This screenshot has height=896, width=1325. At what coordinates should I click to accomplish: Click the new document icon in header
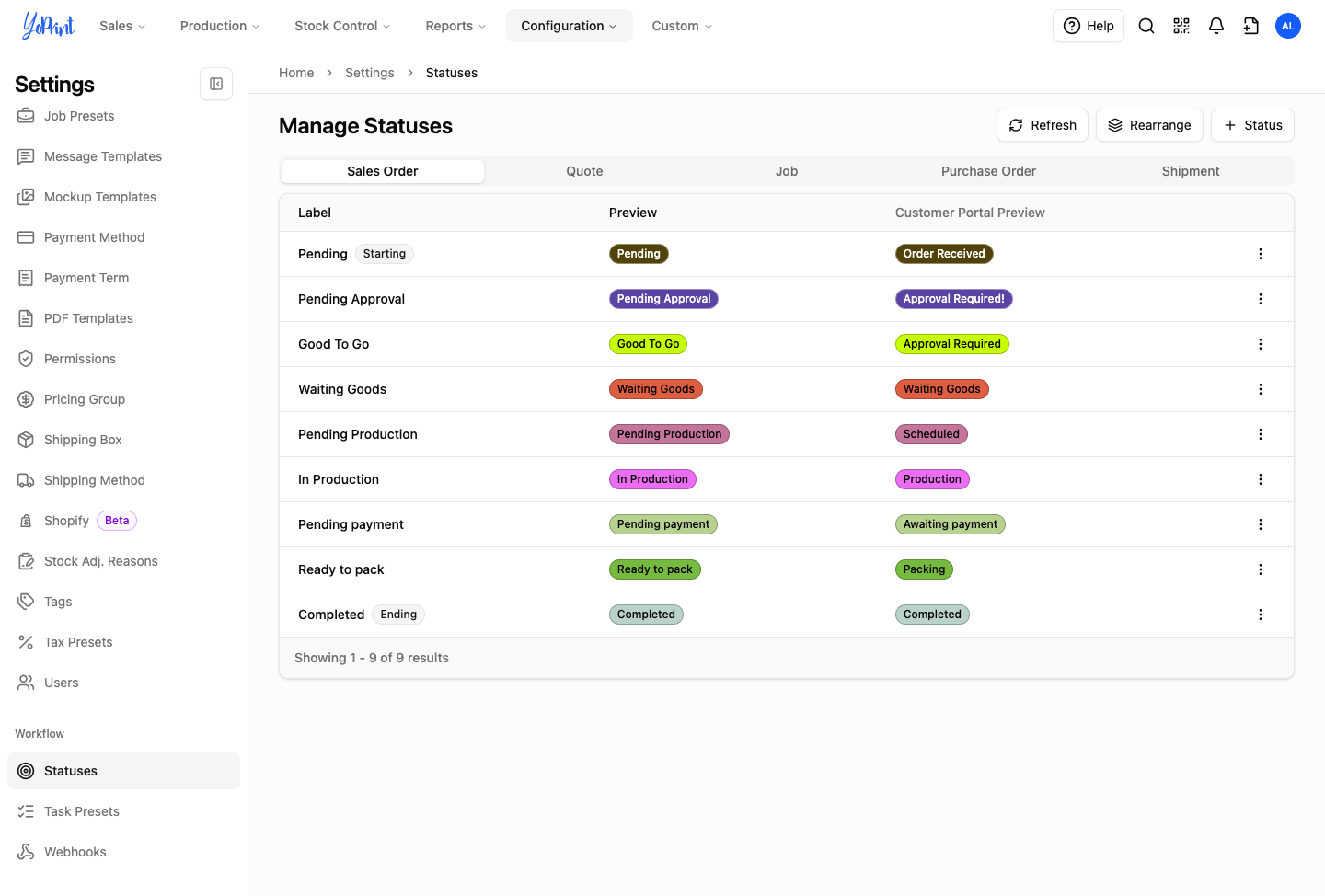click(1251, 26)
